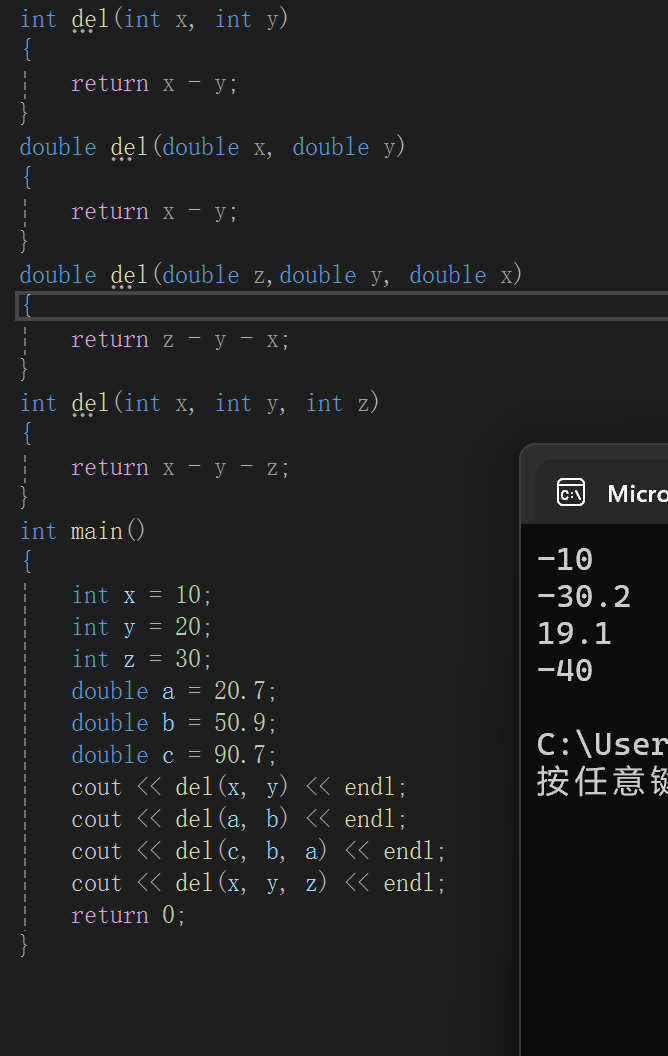
Task: Click the 'double del(double x, double y)' declaration
Action: pos(212,147)
